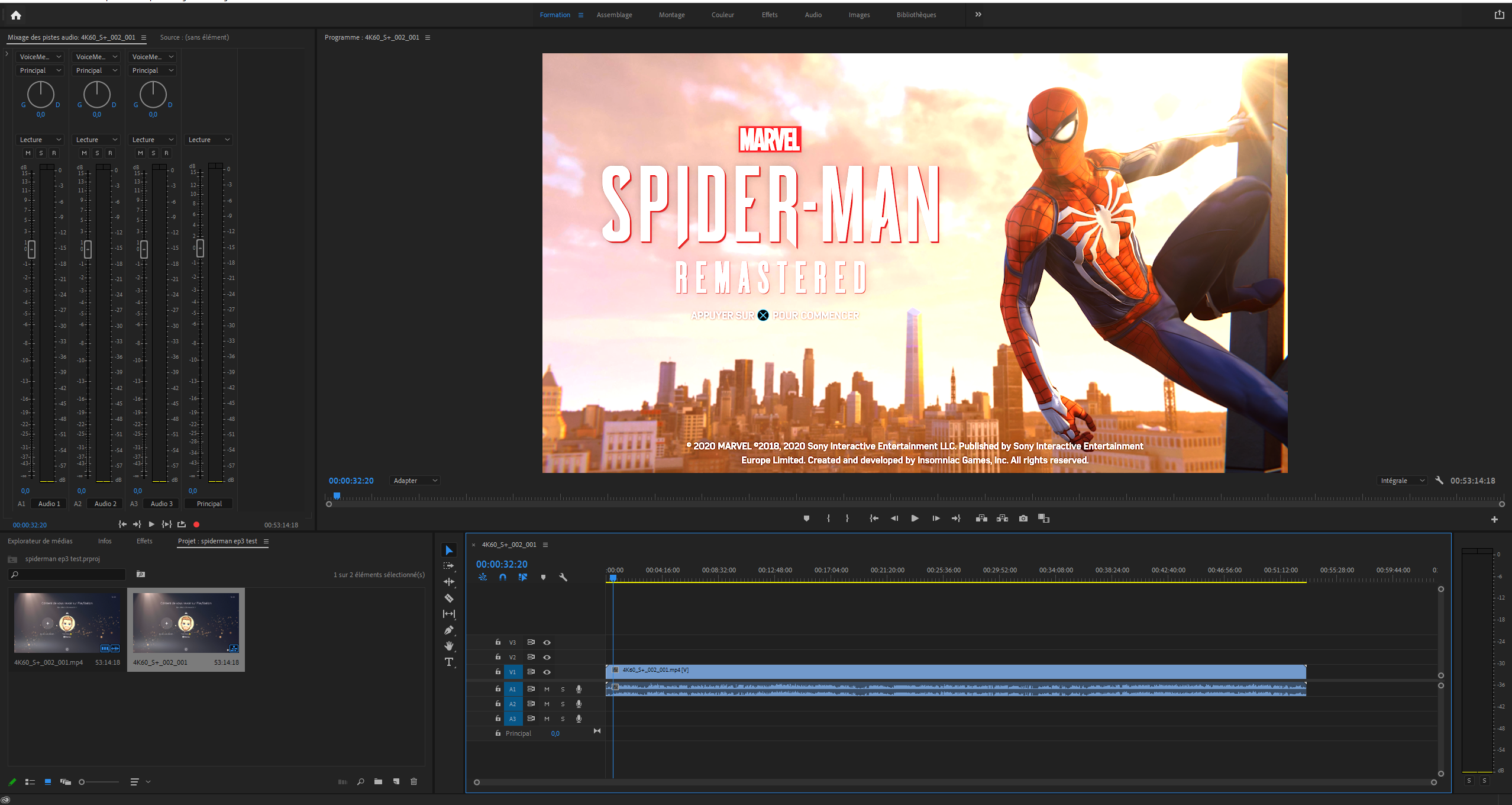The height and width of the screenshot is (805, 1512).
Task: Toggle solo on timeline track A2
Action: (563, 704)
